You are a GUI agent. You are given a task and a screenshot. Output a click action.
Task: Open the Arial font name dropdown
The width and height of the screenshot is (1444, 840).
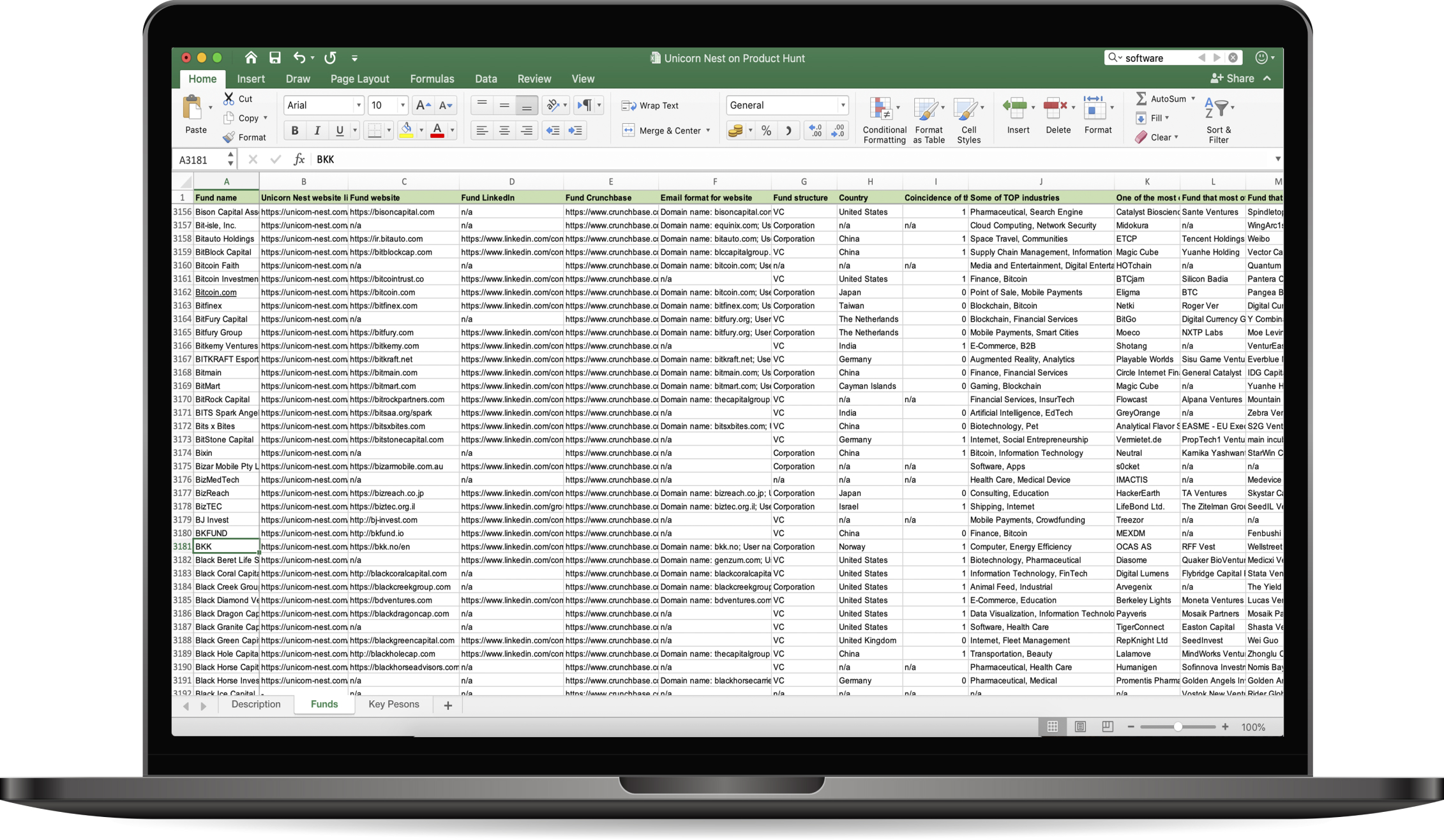[358, 105]
